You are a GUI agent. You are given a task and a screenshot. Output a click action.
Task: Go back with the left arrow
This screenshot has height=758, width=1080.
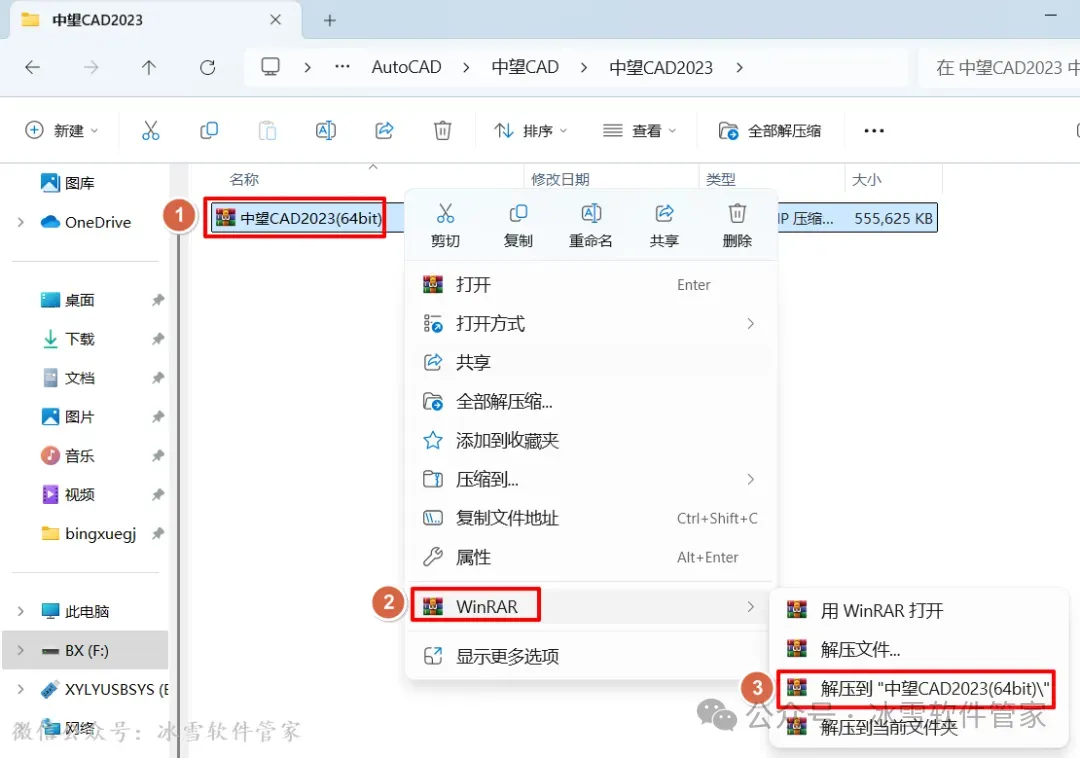(x=32, y=67)
